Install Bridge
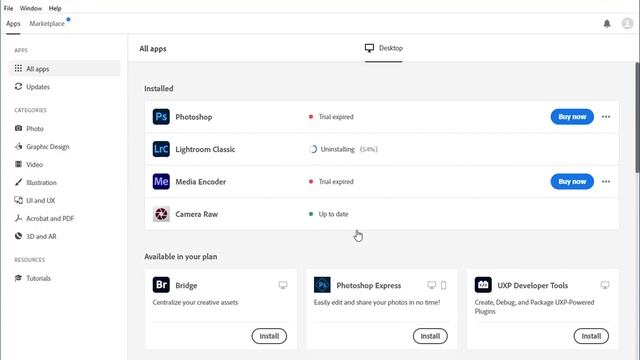Screen dimensions: 640x360 [x=269, y=336]
